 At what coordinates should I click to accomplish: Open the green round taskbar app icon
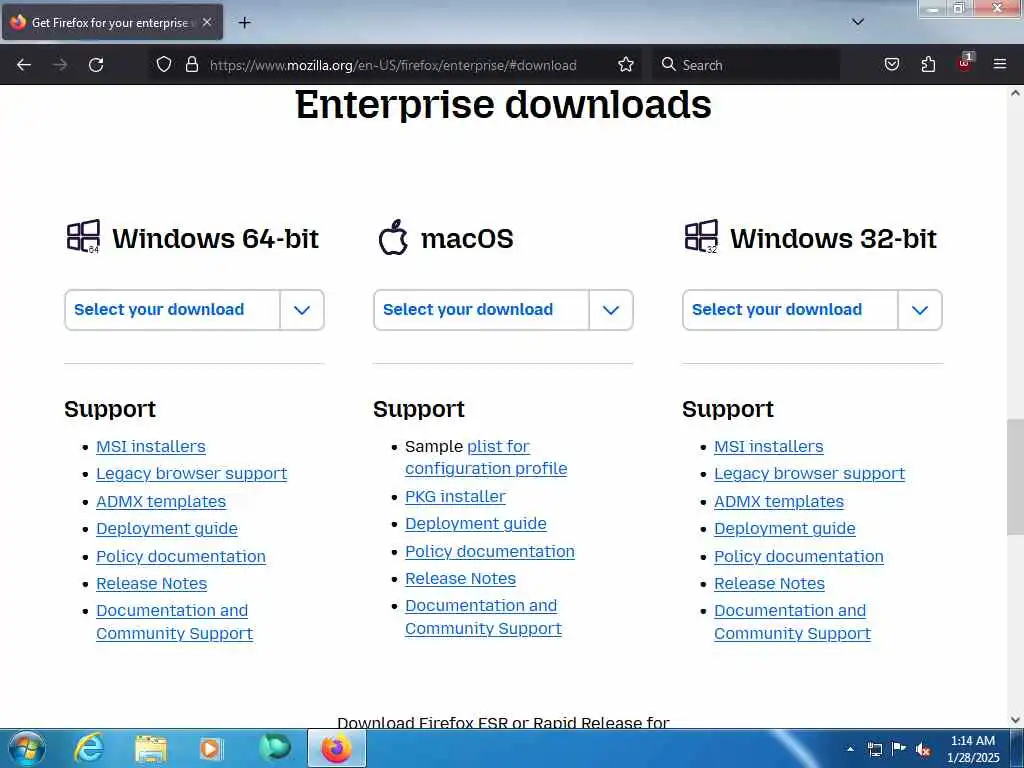[x=275, y=748]
